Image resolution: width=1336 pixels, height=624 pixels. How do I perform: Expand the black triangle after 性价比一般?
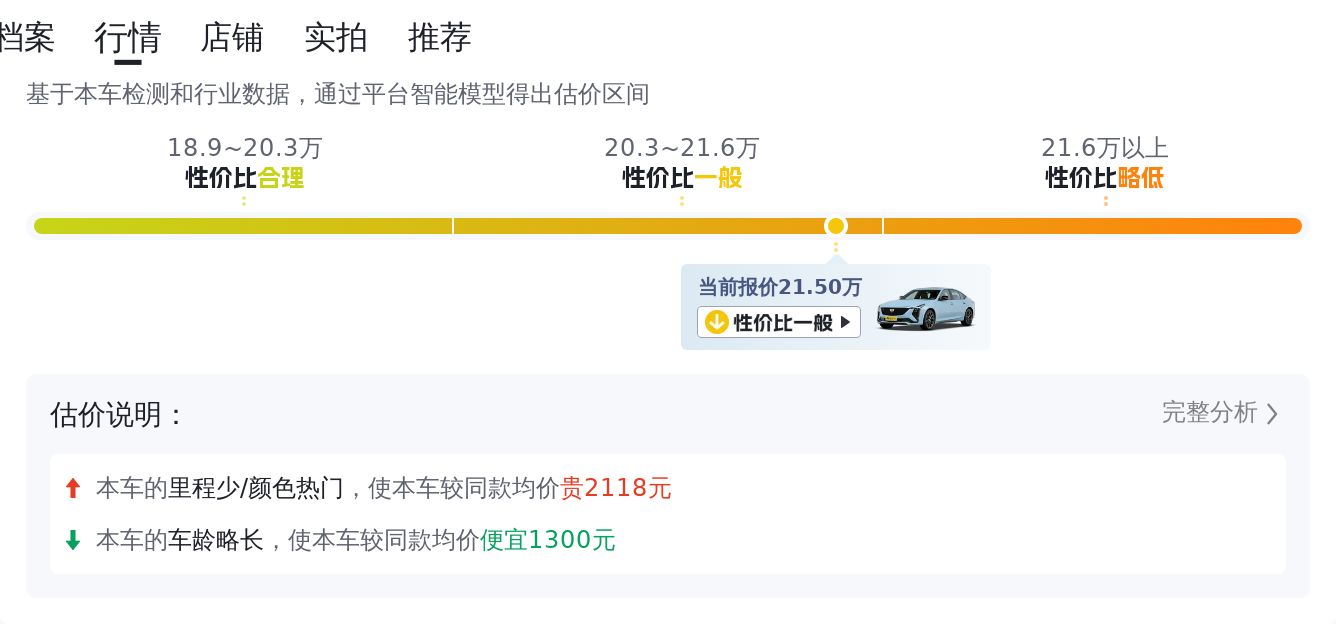pyautogui.click(x=845, y=322)
